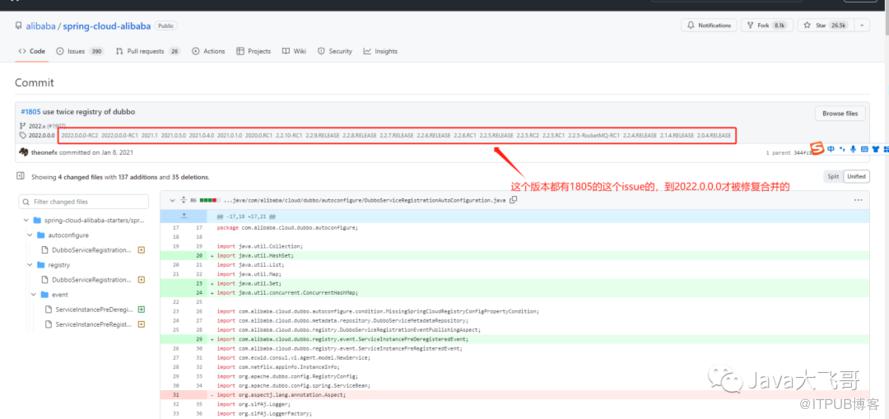Click the '4 changed files' text
The height and width of the screenshot is (419, 889).
point(79,177)
